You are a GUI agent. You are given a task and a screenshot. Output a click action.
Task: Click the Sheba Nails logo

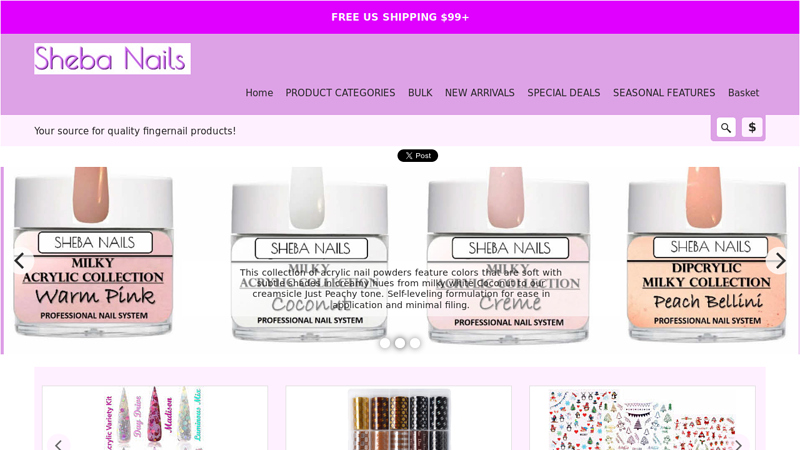coord(112,59)
